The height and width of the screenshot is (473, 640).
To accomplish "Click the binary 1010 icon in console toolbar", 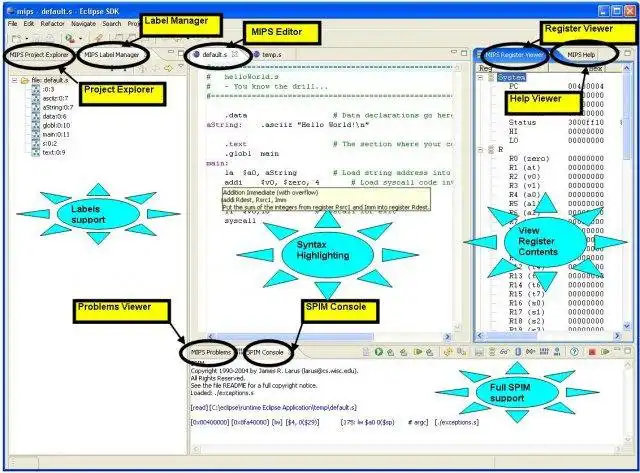I will point(544,351).
